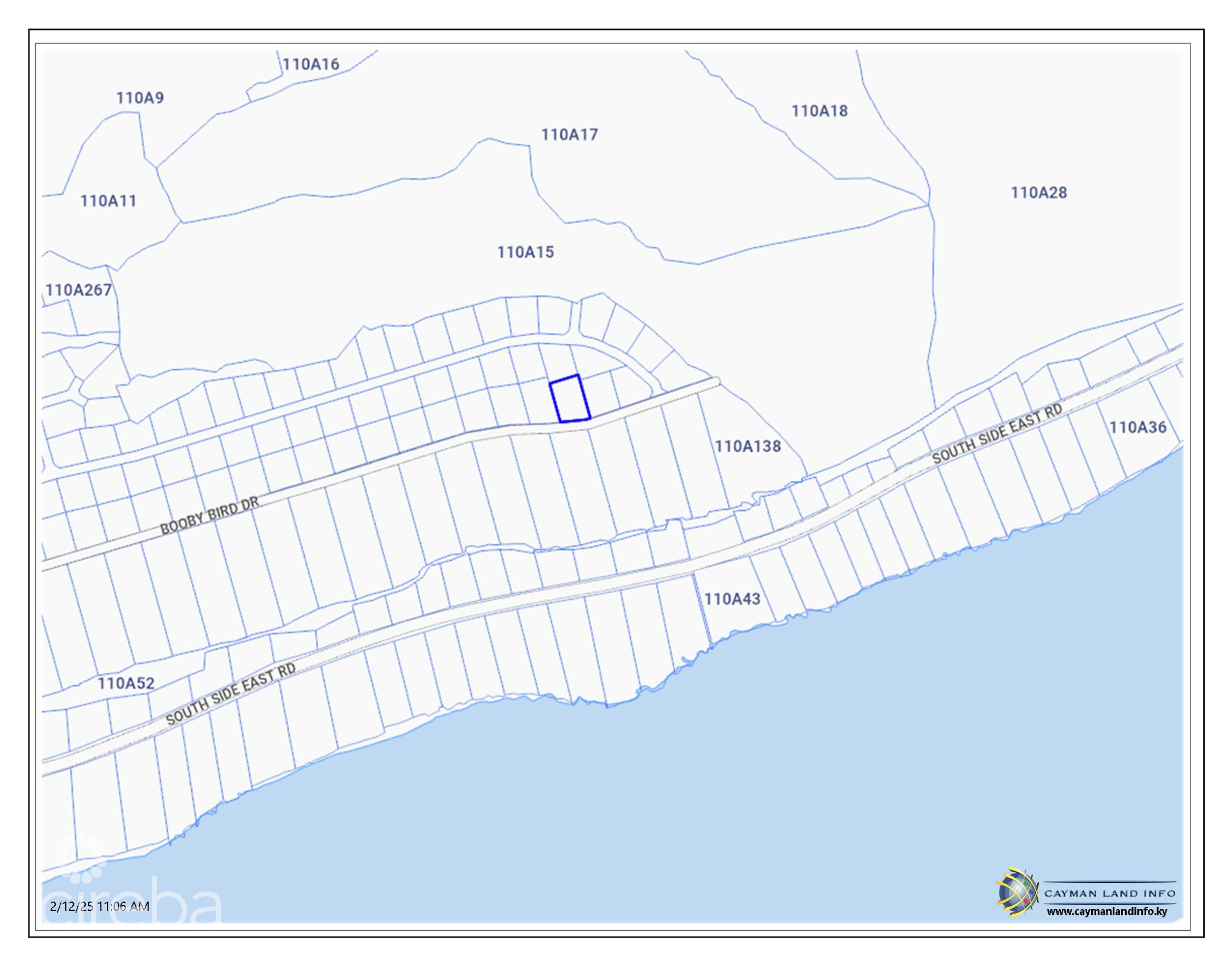Click the Booby Bird Dr road label
Image resolution: width=1232 pixels, height=966 pixels.
point(209,515)
